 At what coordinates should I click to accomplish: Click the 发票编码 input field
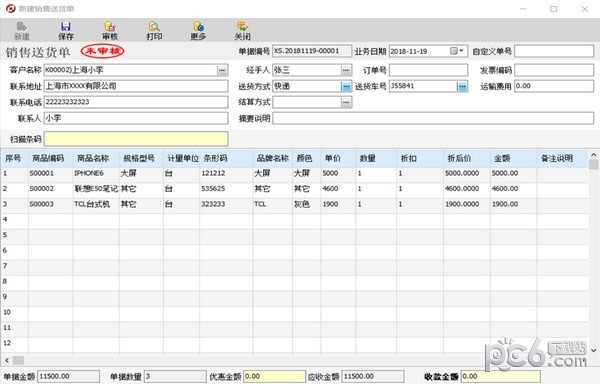(x=554, y=70)
